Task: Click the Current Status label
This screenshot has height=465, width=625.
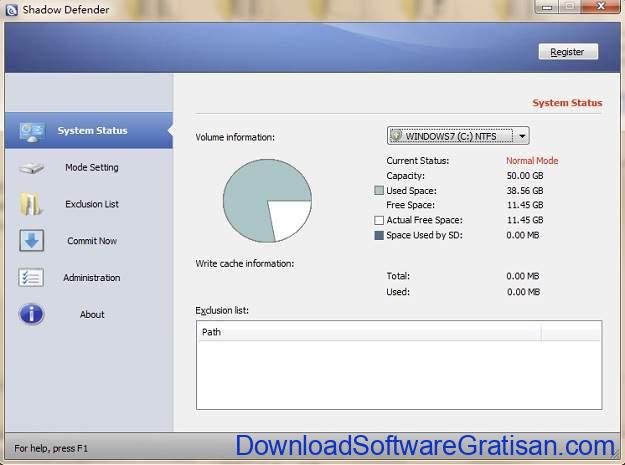Action: point(418,161)
